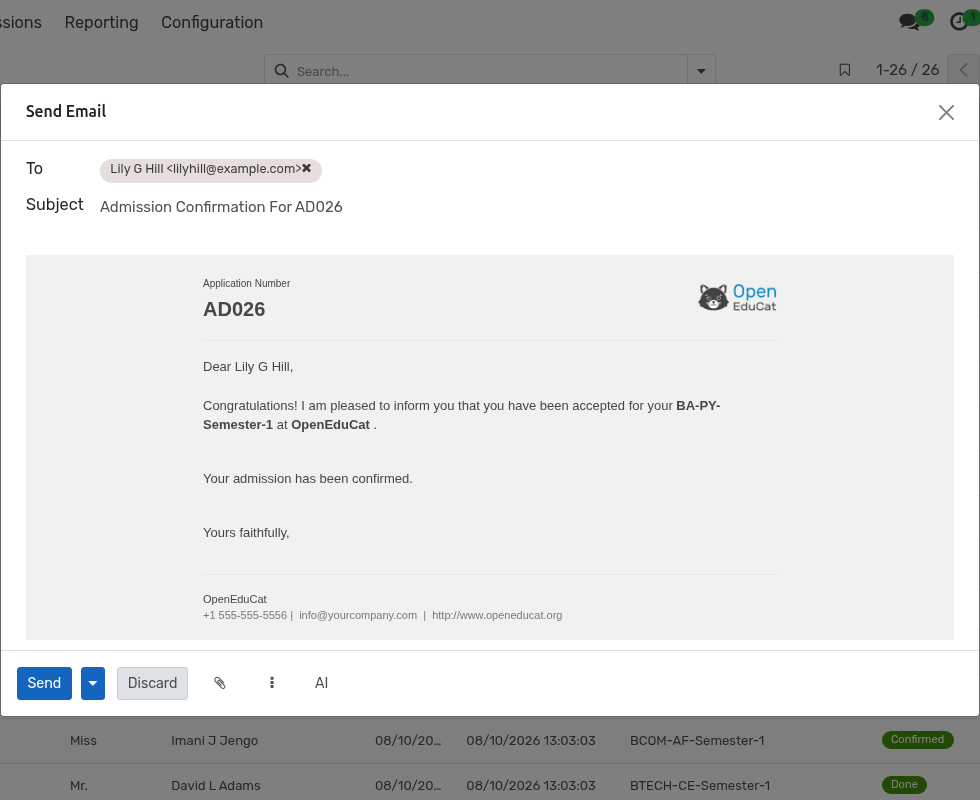Open the attachment paperclip icon
Image resolution: width=980 pixels, height=800 pixels.
coord(219,683)
